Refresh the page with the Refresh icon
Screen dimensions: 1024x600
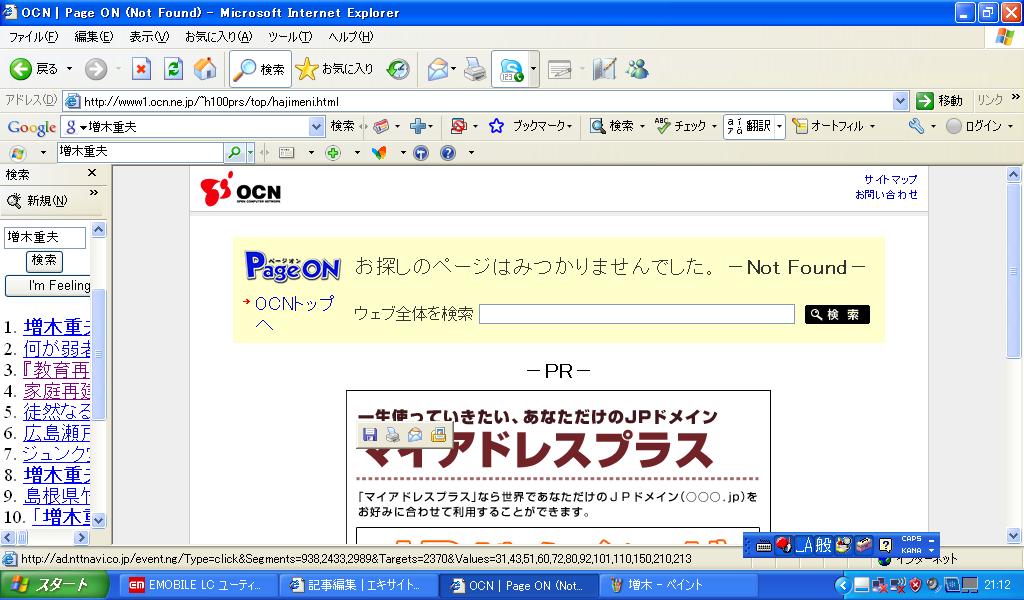(173, 69)
